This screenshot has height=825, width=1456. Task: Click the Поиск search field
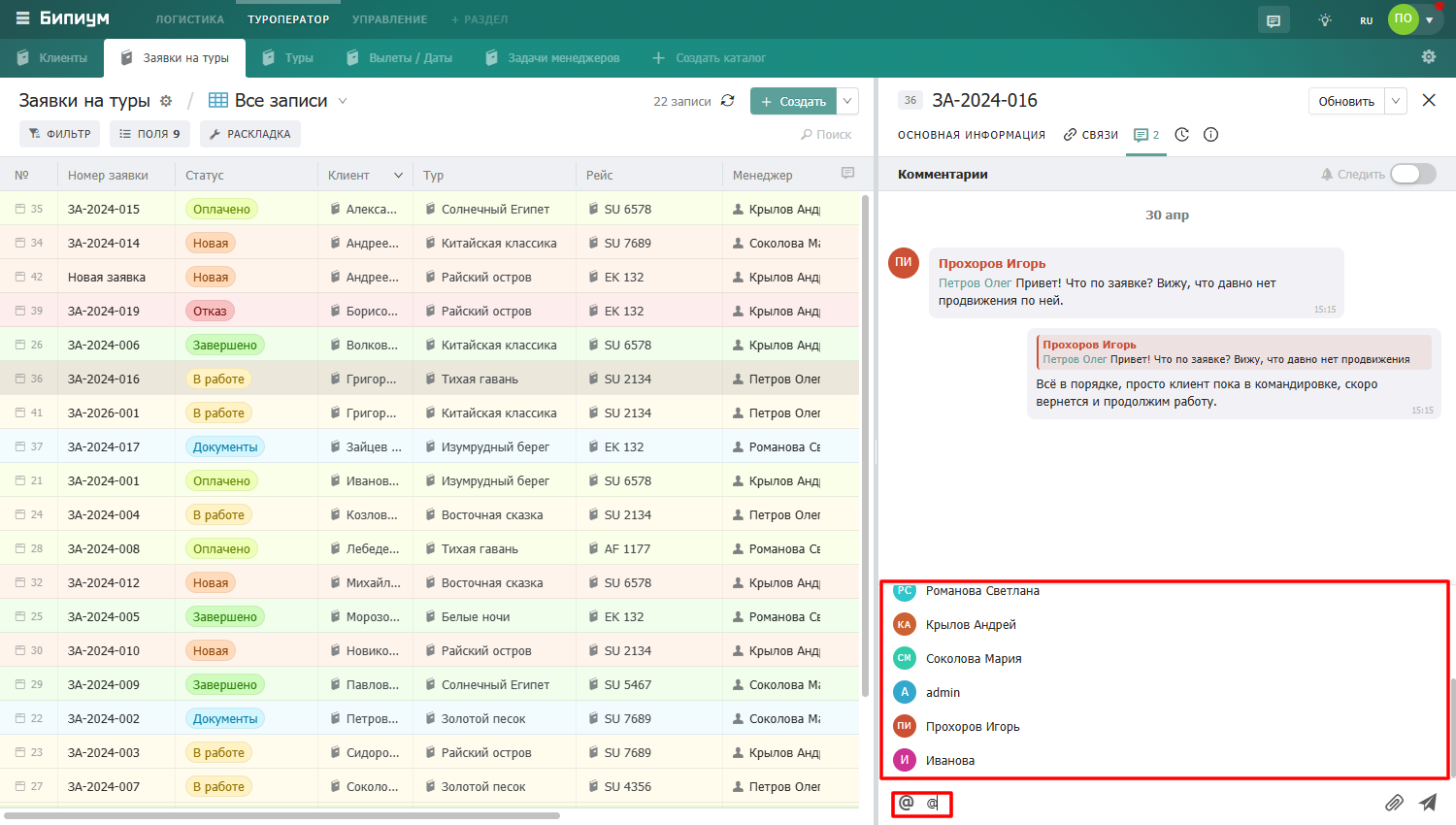tap(827, 135)
